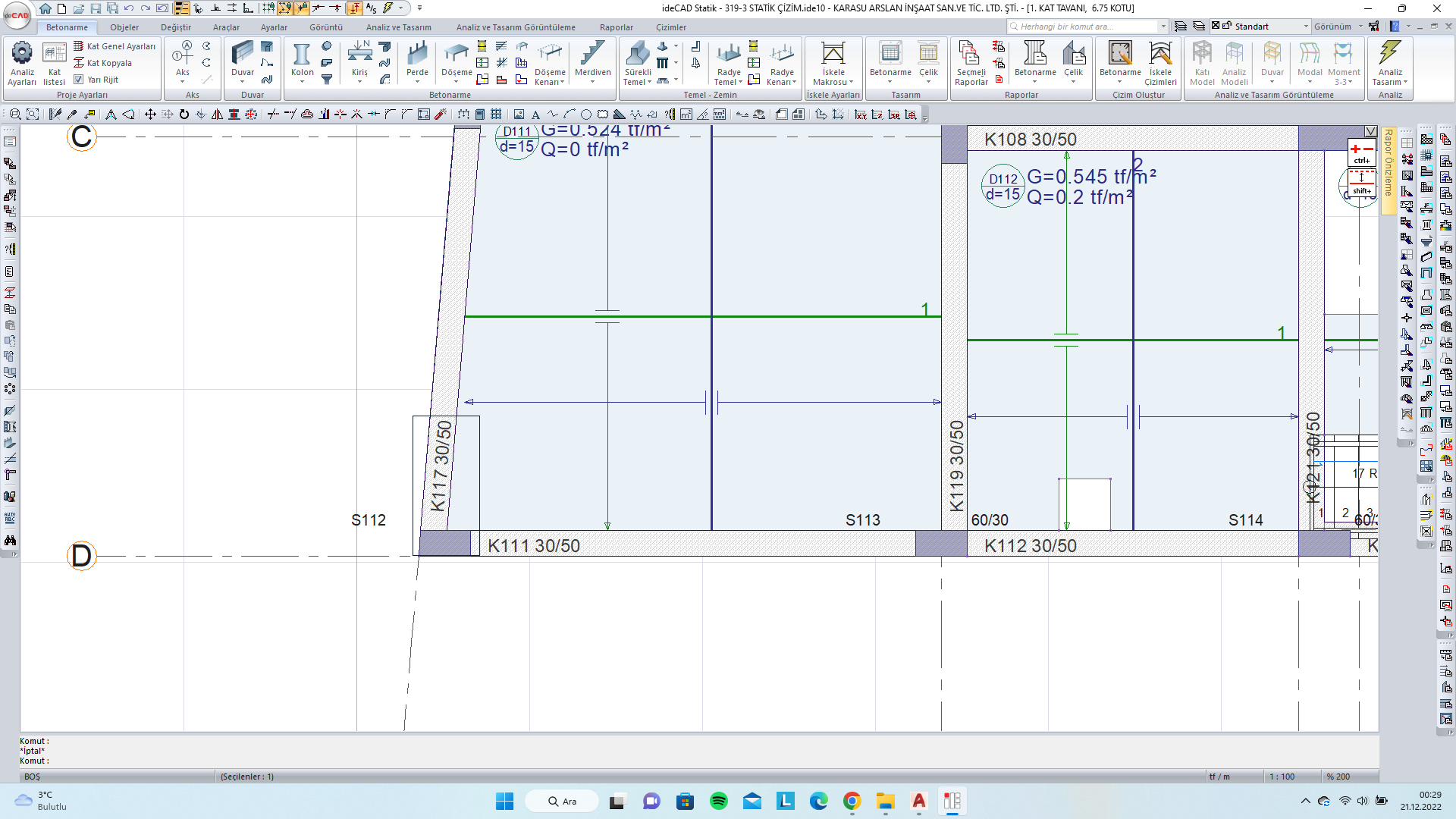This screenshot has width=1456, height=819.
Task: Click the % 200 zoom value in status bar
Action: [x=1338, y=777]
